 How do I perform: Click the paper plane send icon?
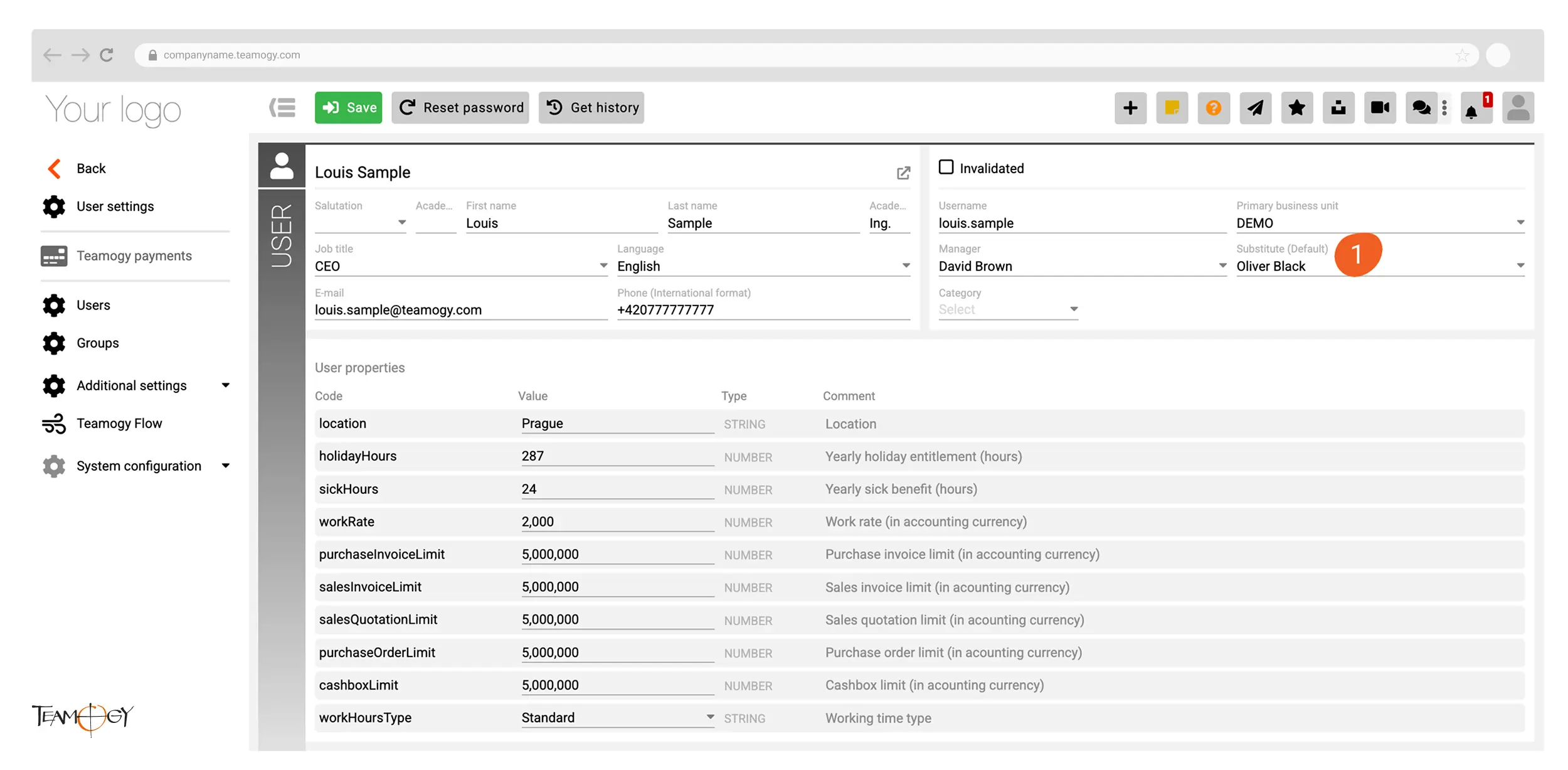pos(1255,108)
